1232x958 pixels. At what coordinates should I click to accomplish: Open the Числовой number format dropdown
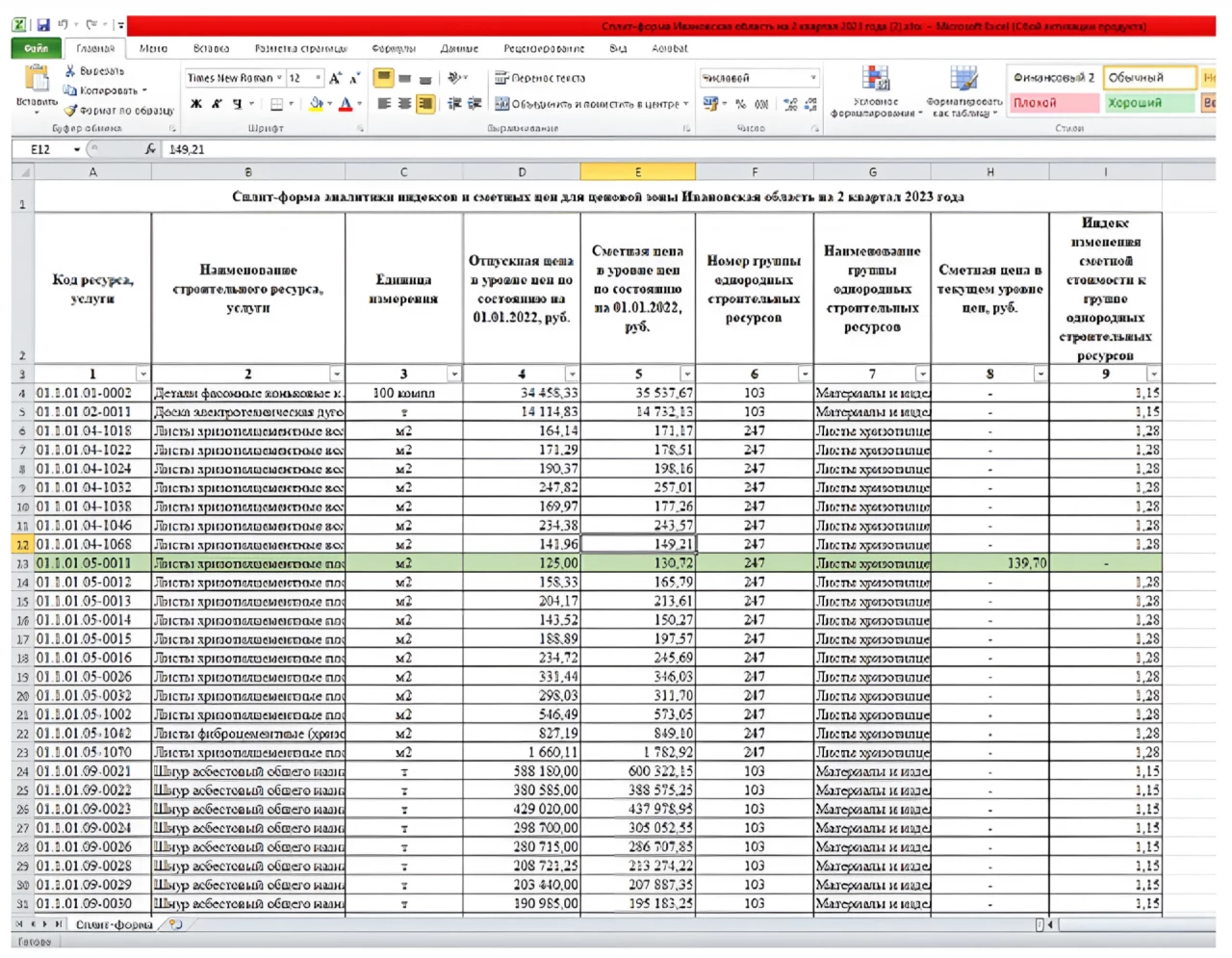coord(813,78)
